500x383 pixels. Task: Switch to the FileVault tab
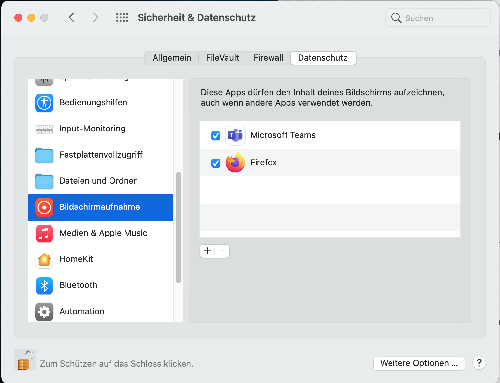click(x=223, y=58)
